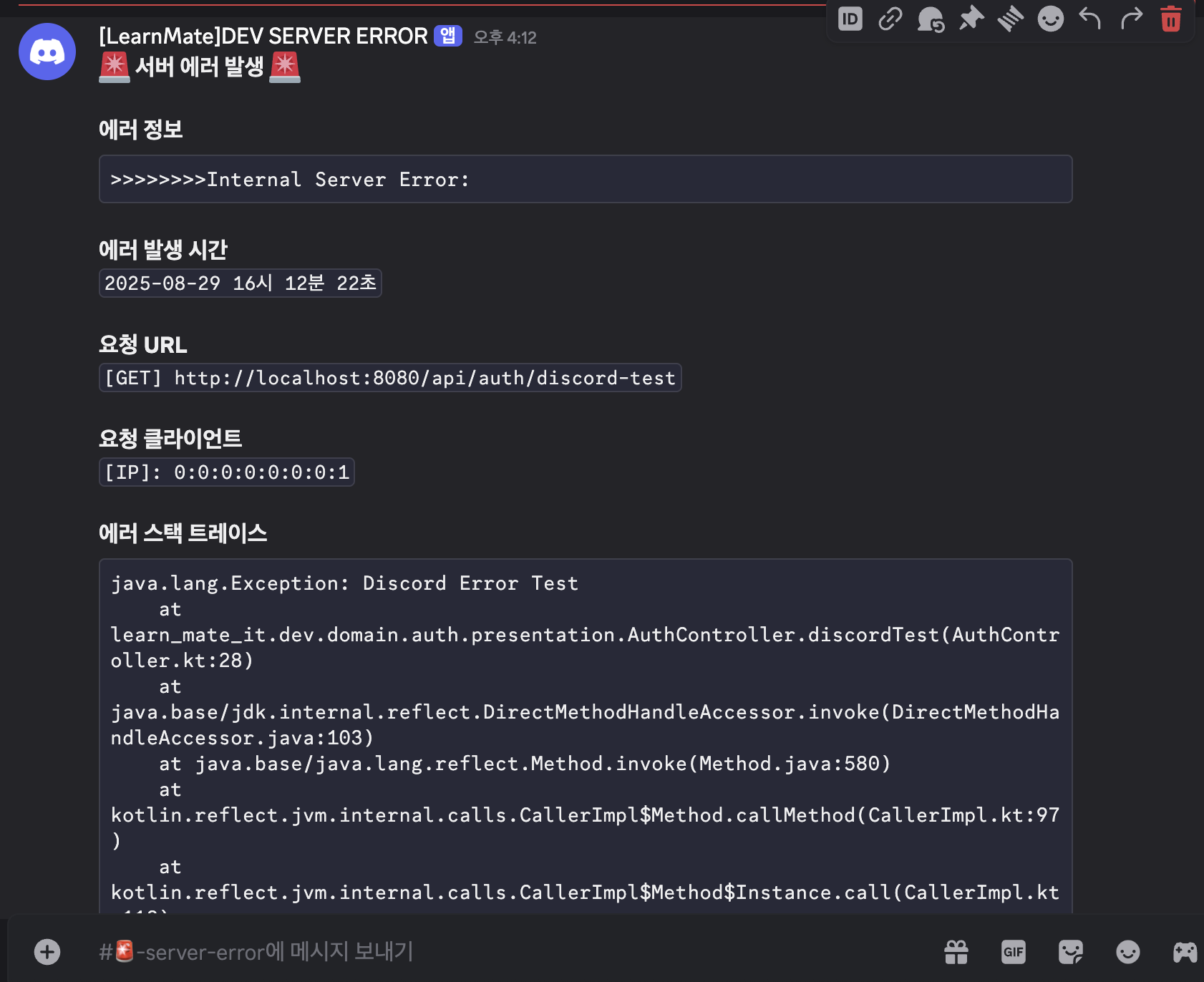Screen dimensions: 1204x982
Task: Click the 2025-08-29 16시 12분 22초 timestamp code
Action: [241, 283]
